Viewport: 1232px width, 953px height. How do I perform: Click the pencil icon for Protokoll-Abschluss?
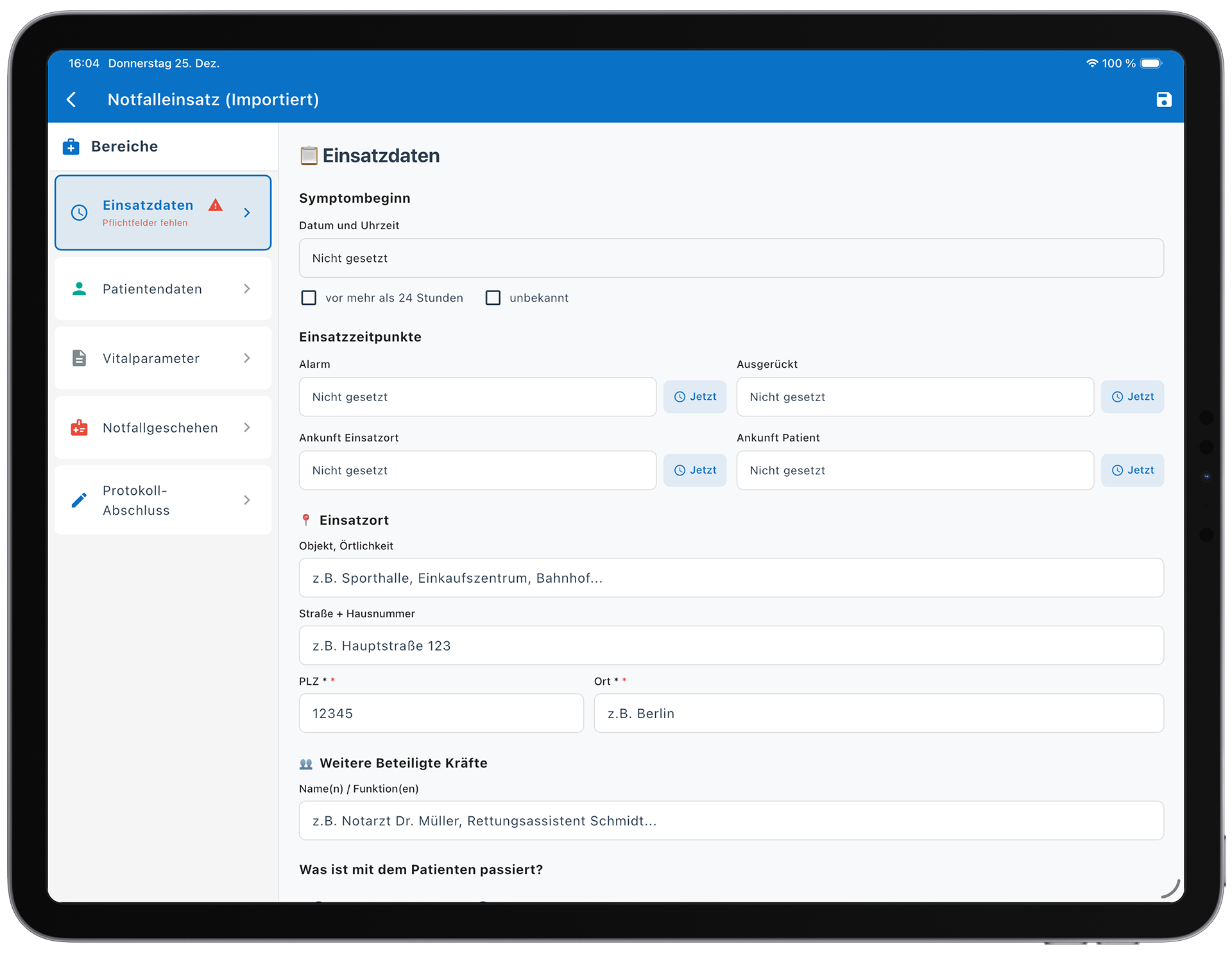[x=80, y=500]
